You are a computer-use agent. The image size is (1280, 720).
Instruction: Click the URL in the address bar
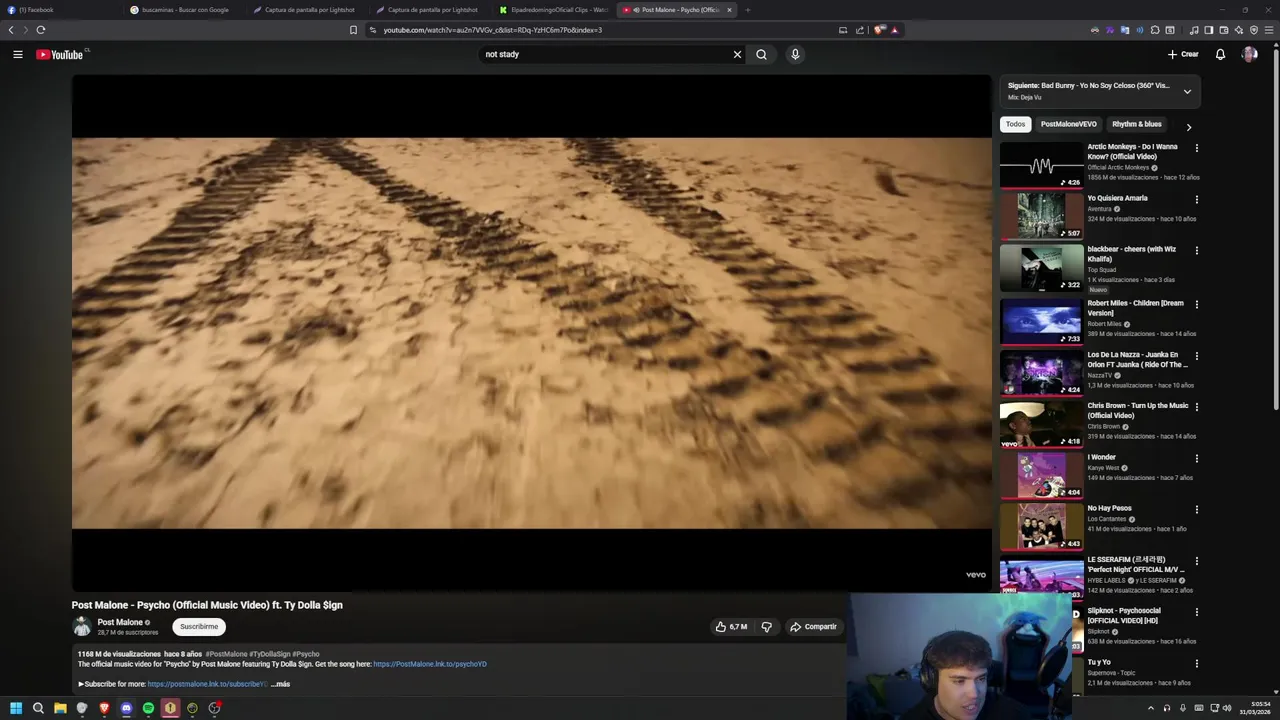[x=493, y=30]
